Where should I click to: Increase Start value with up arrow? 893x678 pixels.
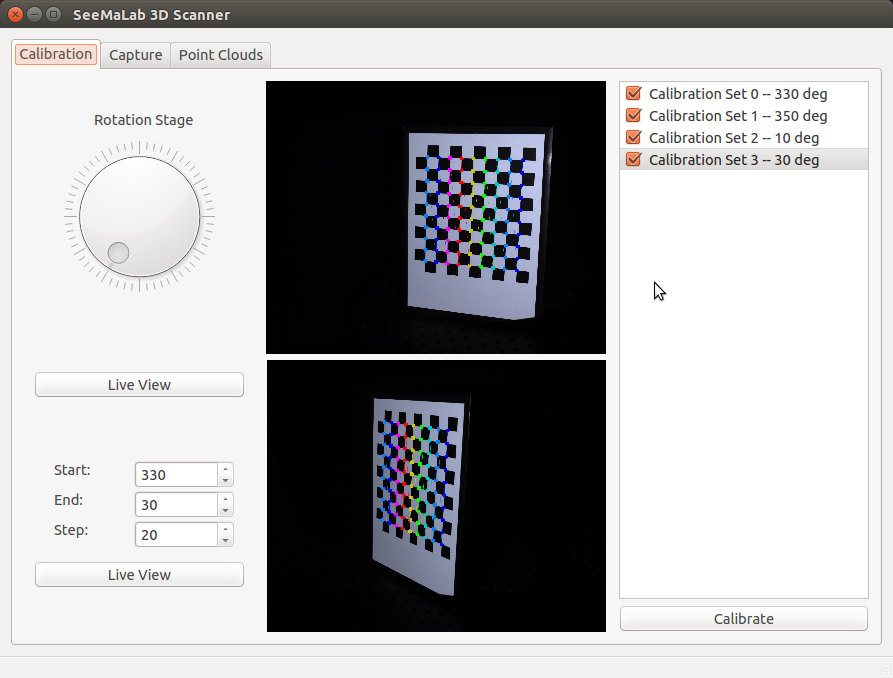(x=226, y=469)
